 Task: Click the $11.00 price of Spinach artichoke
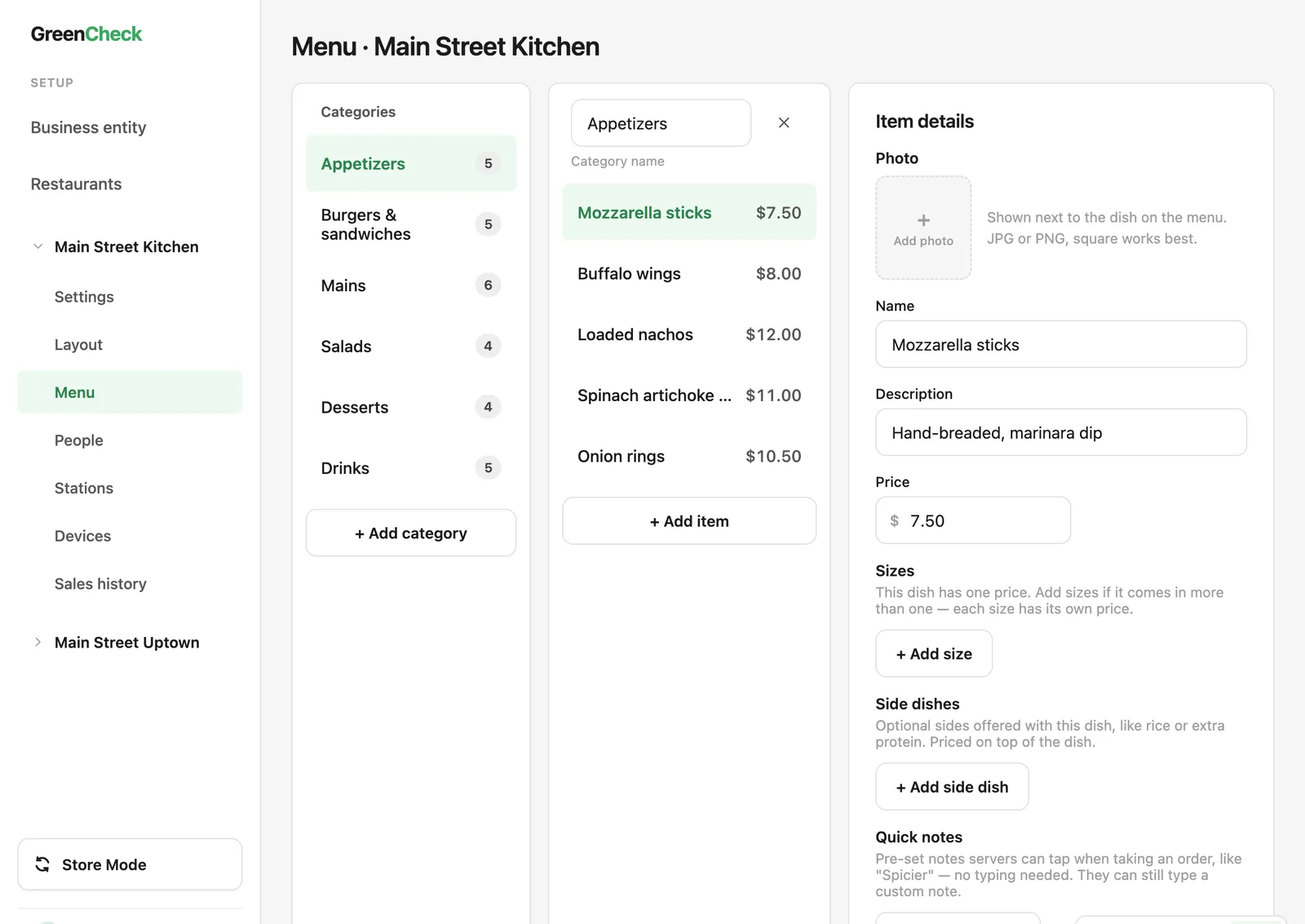coord(773,396)
